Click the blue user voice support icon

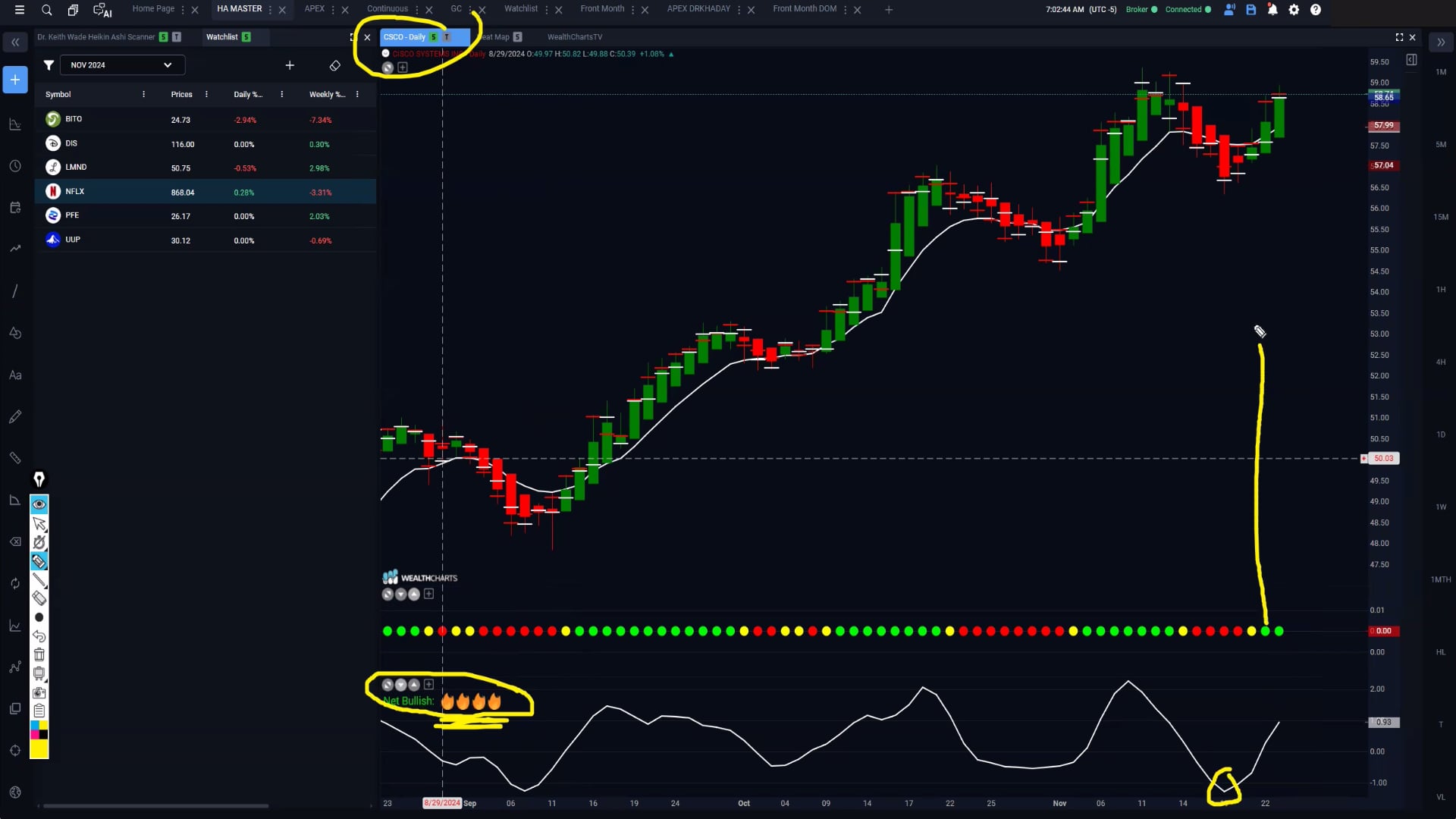click(1229, 10)
